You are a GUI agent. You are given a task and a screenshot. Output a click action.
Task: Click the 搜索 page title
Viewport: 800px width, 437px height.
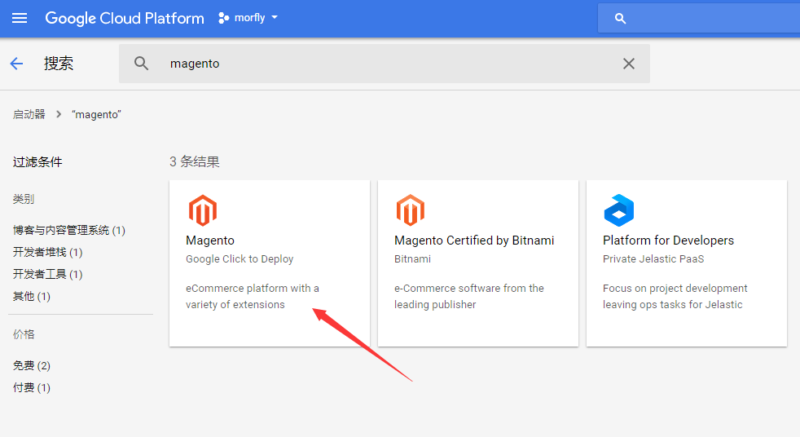59,63
